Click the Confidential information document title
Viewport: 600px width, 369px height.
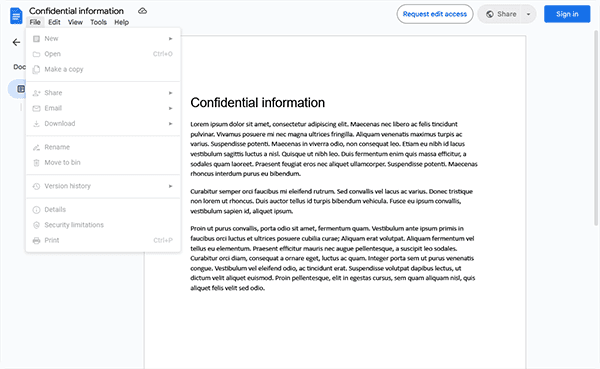point(76,11)
